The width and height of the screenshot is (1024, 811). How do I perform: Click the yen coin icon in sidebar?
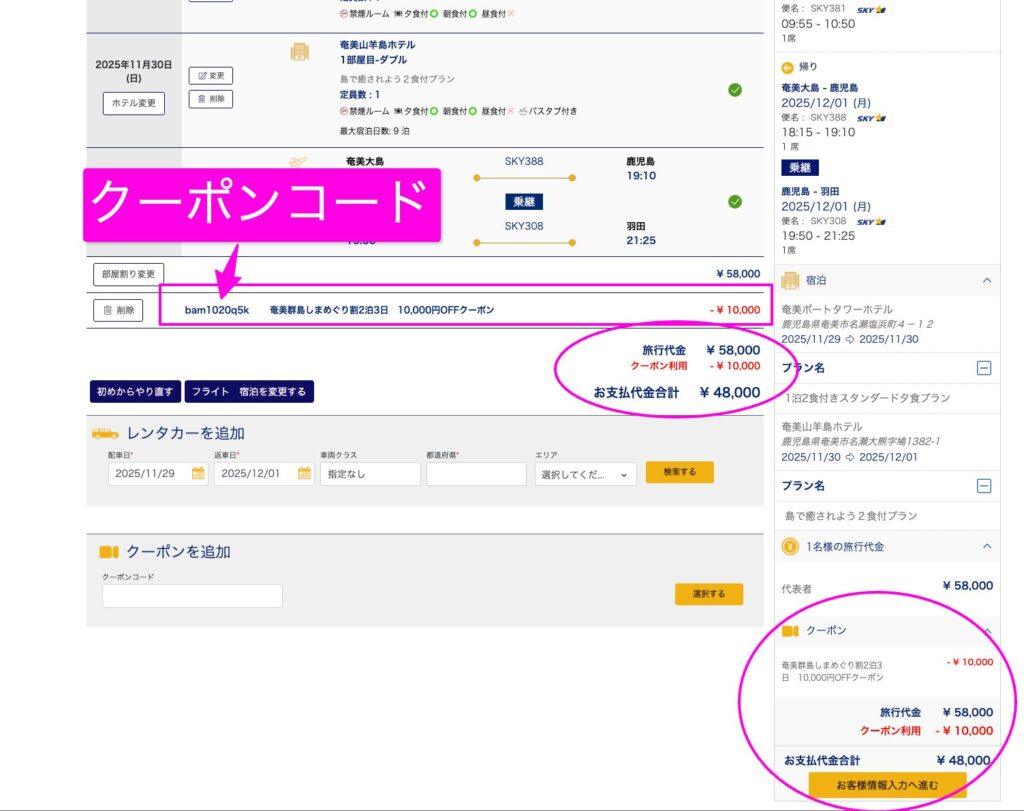click(x=790, y=547)
